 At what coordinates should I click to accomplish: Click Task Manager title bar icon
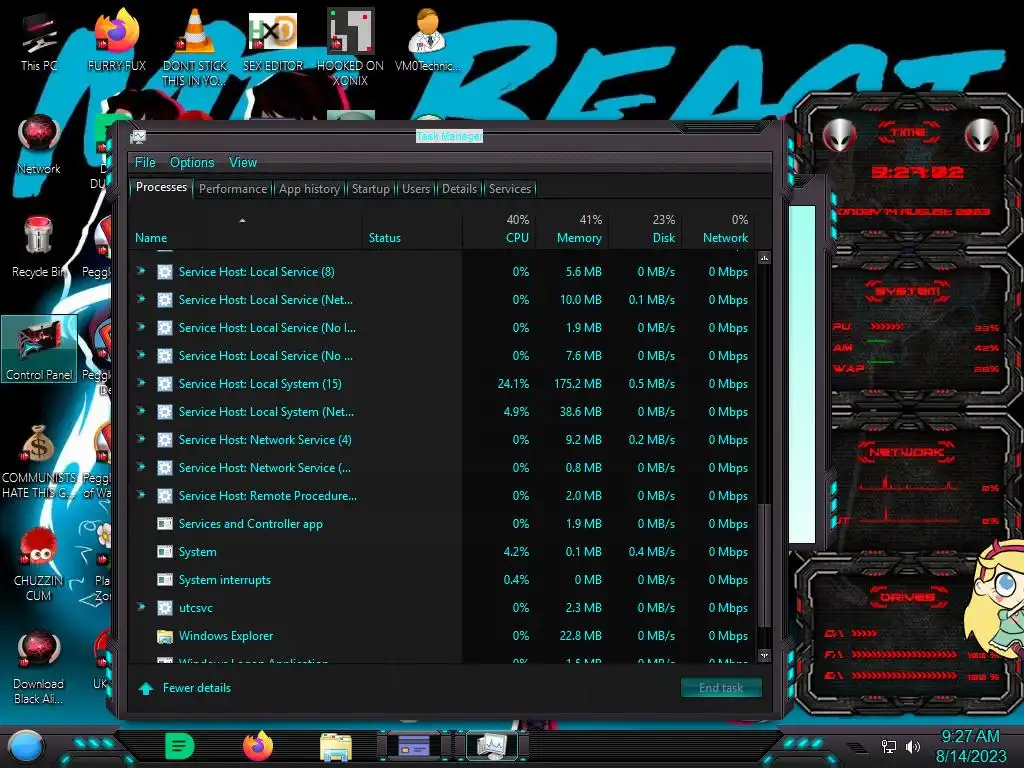click(x=138, y=136)
